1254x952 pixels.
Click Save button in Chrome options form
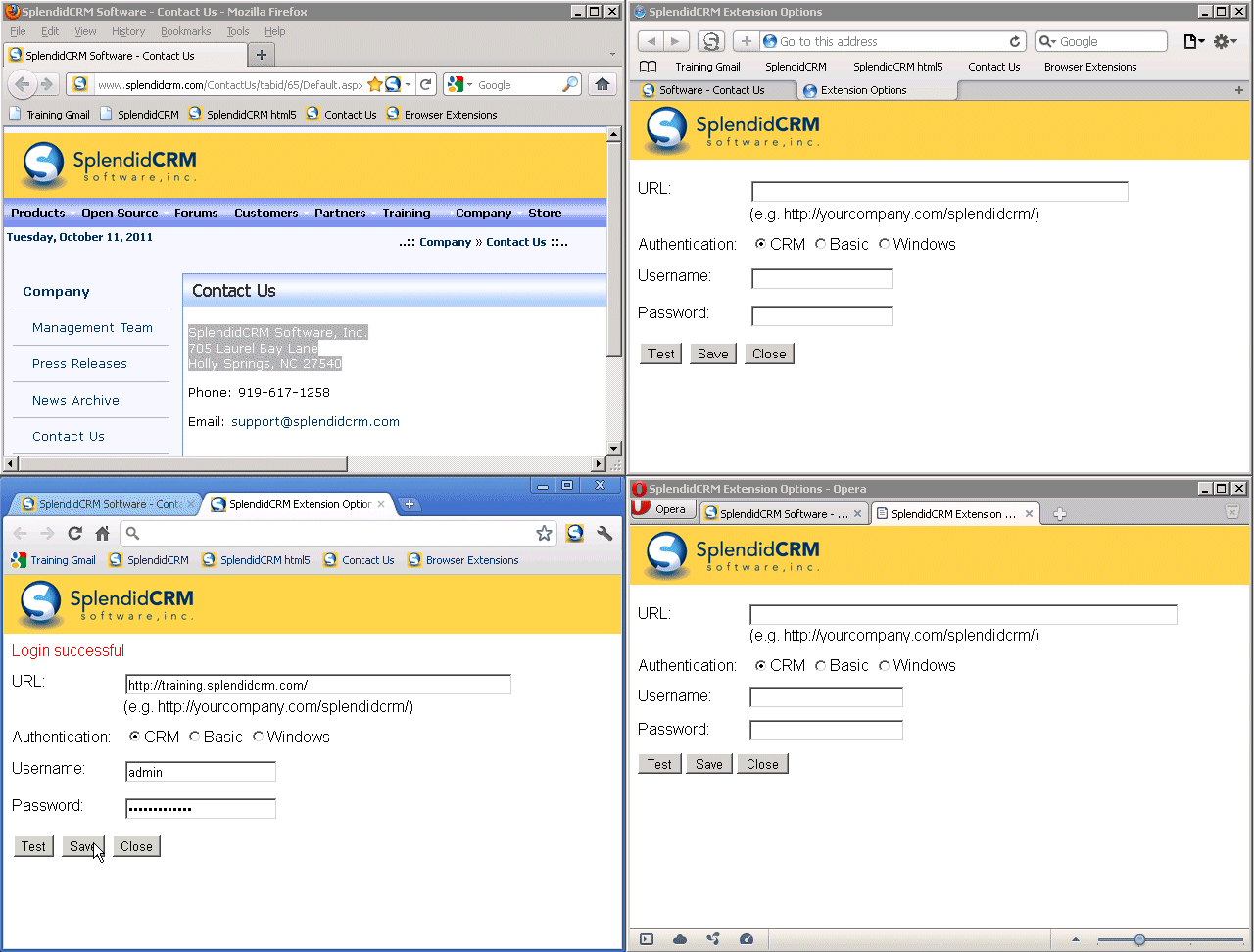tap(83, 846)
